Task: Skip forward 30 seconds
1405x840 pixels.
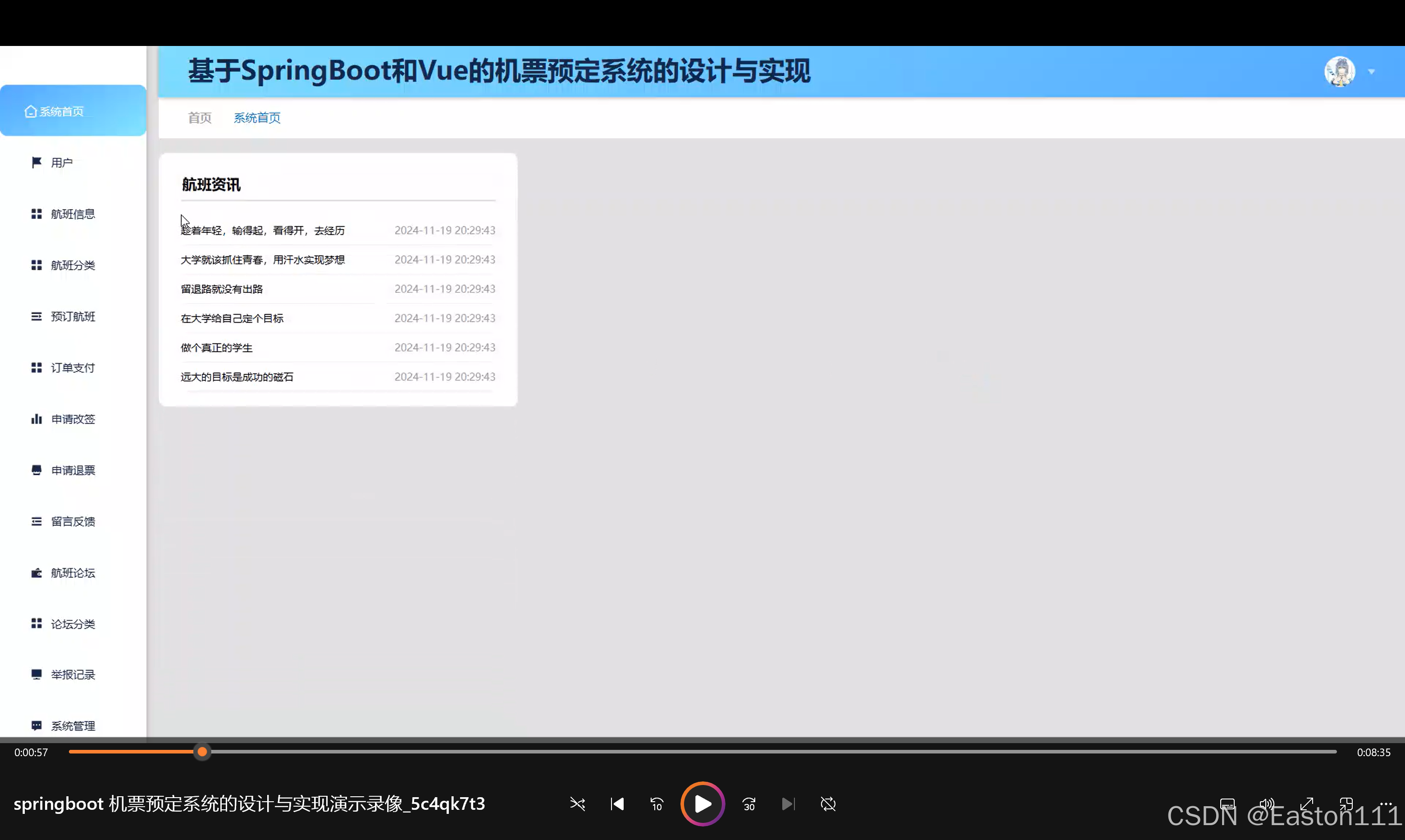Action: [x=749, y=804]
